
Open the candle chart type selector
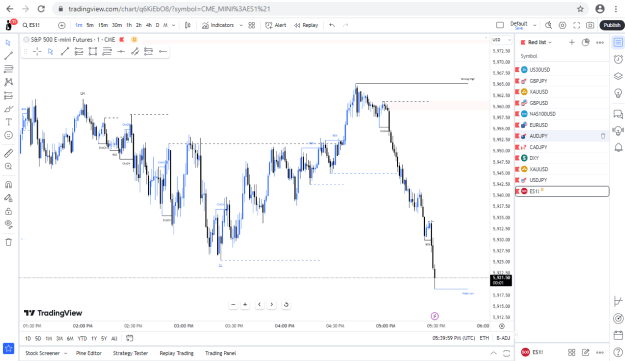point(188,25)
